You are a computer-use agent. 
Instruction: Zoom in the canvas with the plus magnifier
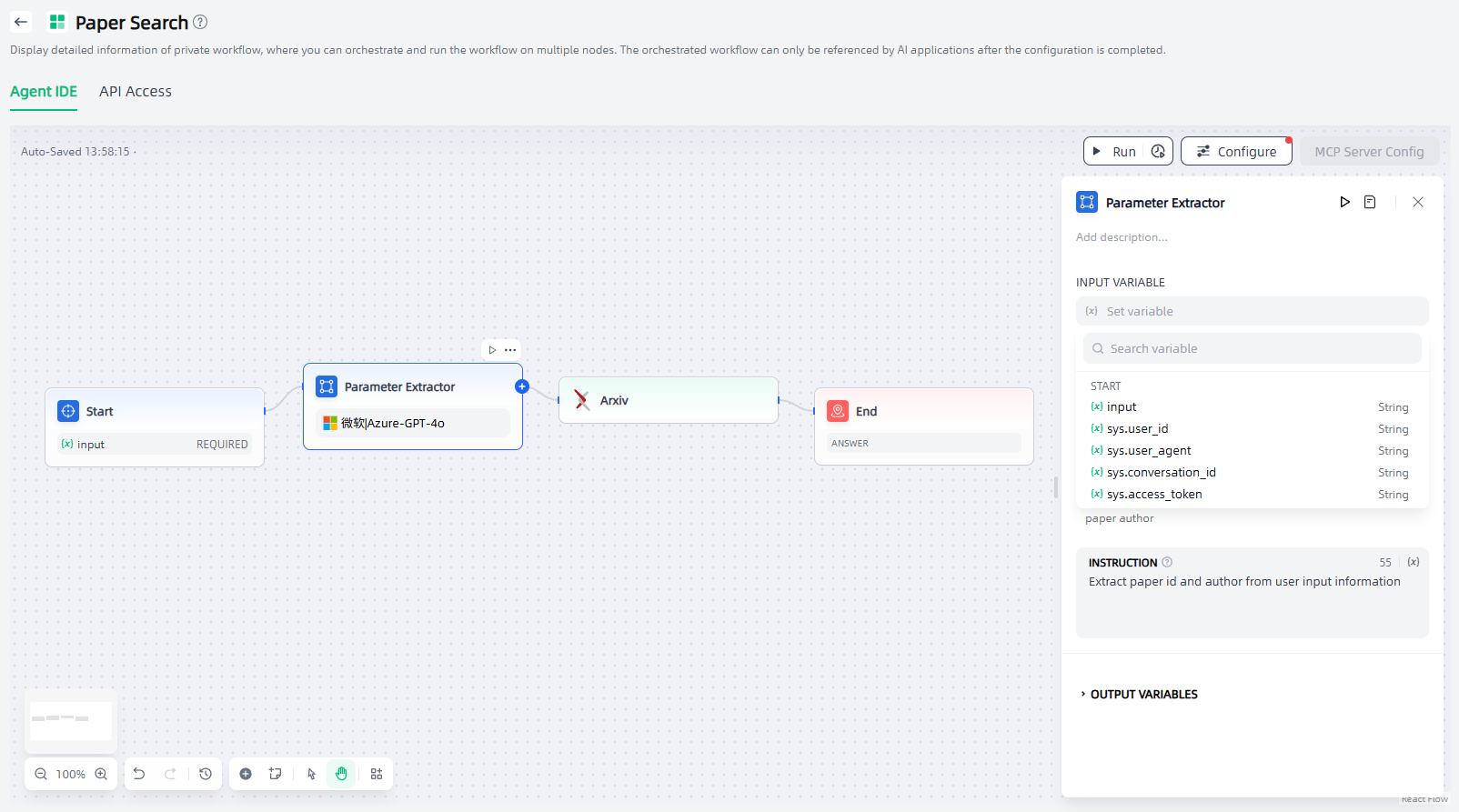(101, 774)
